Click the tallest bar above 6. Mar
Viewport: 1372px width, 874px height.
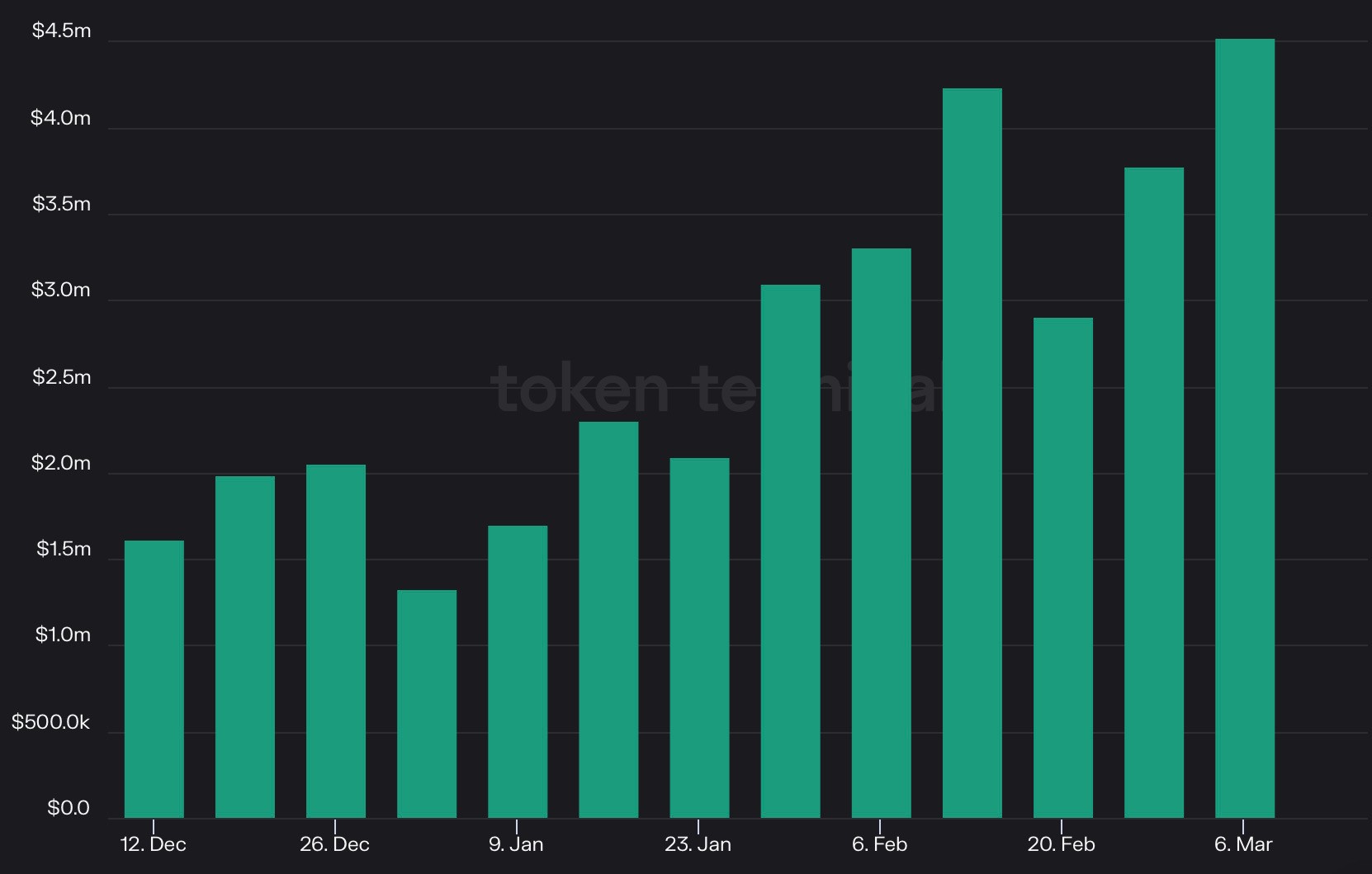tap(1244, 428)
